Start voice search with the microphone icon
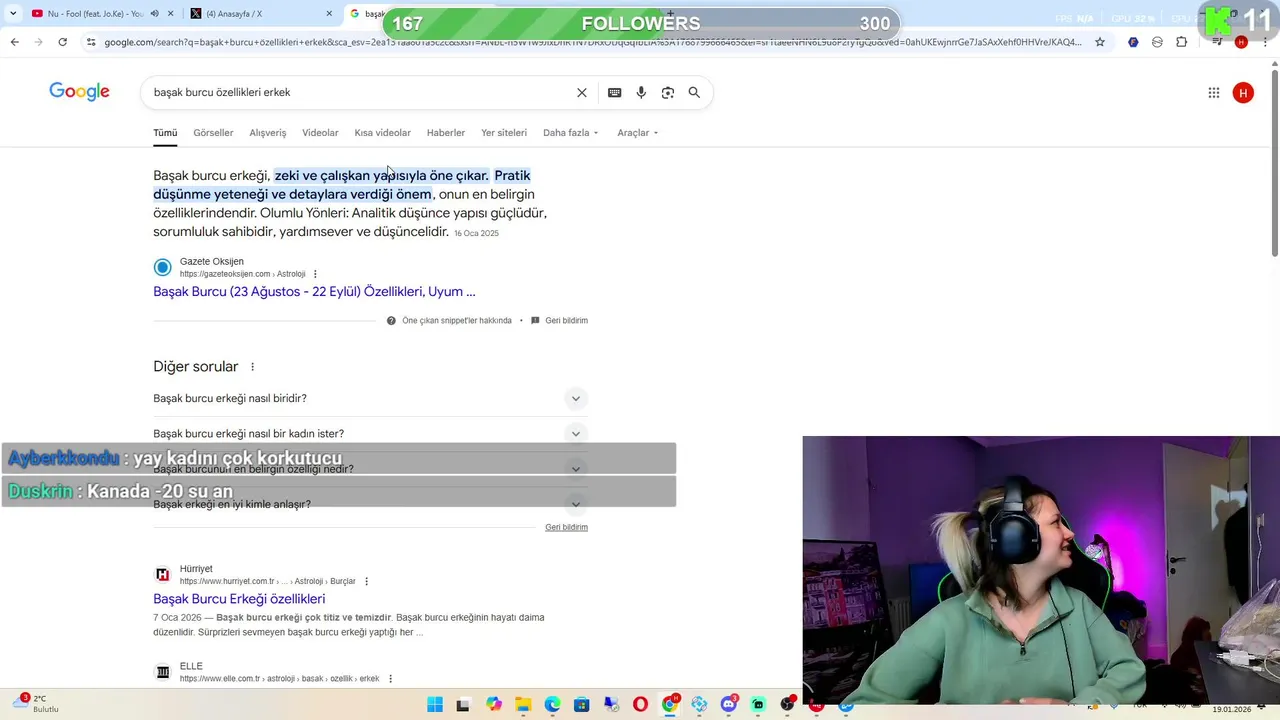The image size is (1280, 720). coord(641,92)
